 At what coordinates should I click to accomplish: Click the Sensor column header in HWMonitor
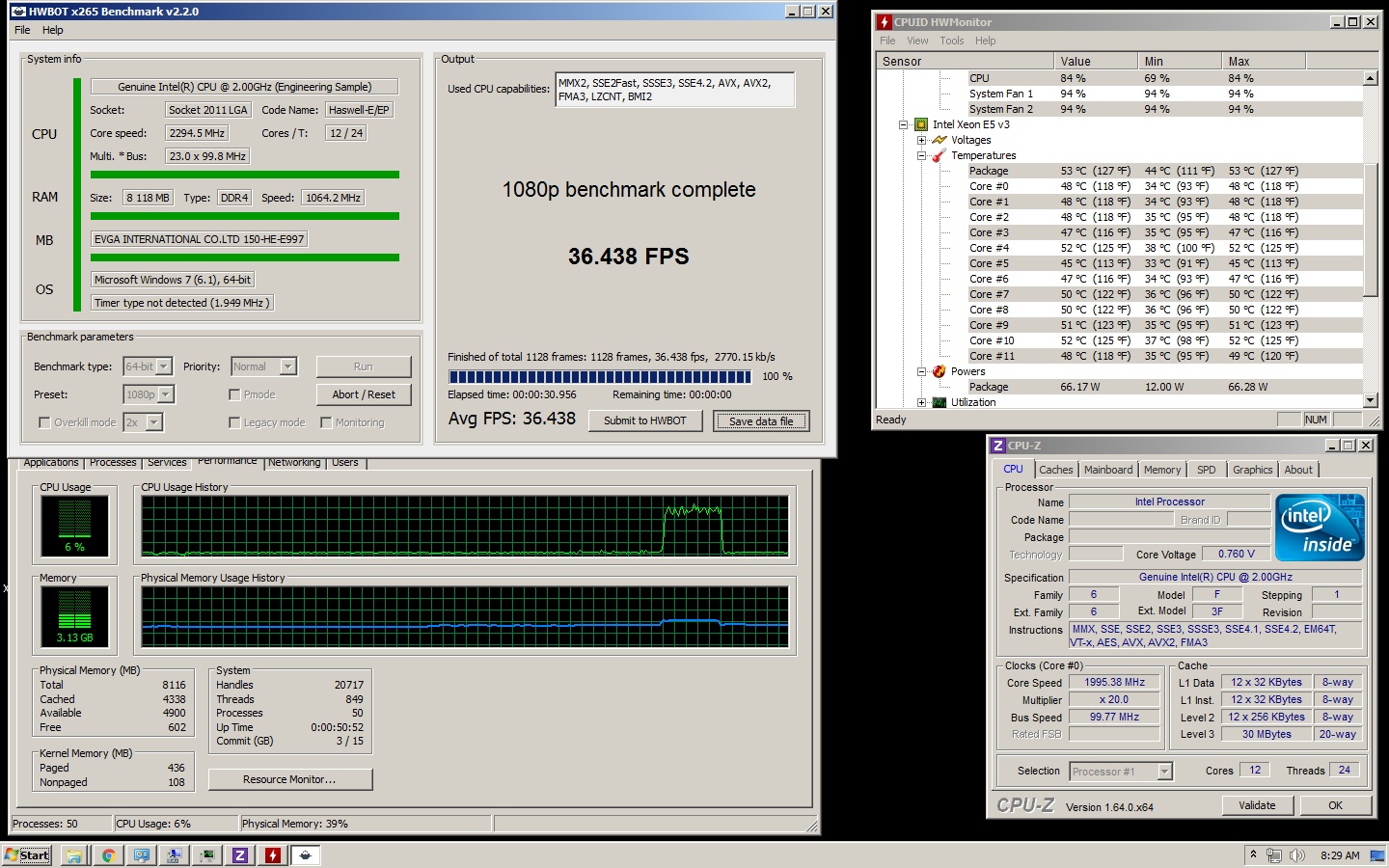965,61
